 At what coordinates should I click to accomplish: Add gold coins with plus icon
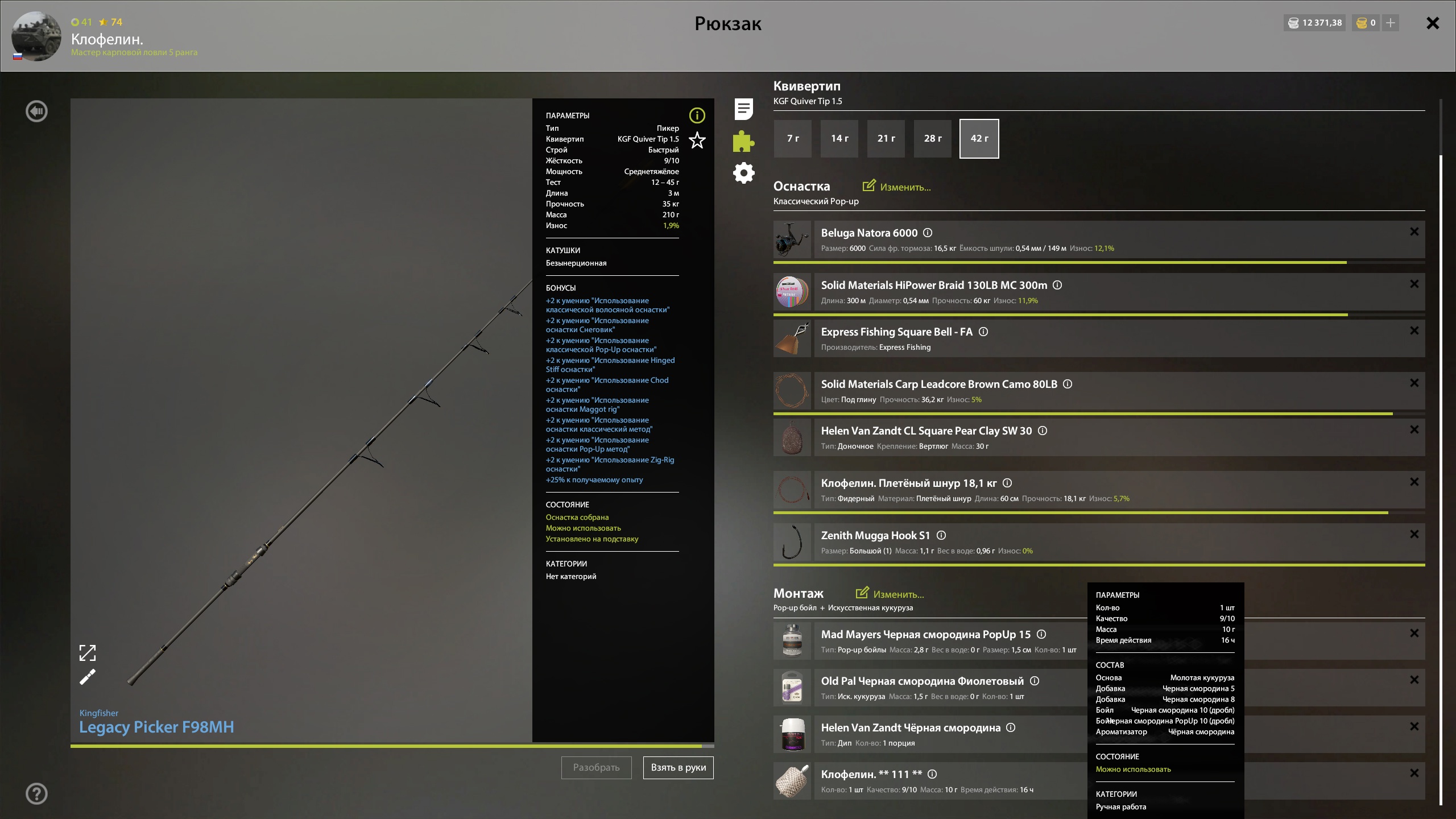1391,23
